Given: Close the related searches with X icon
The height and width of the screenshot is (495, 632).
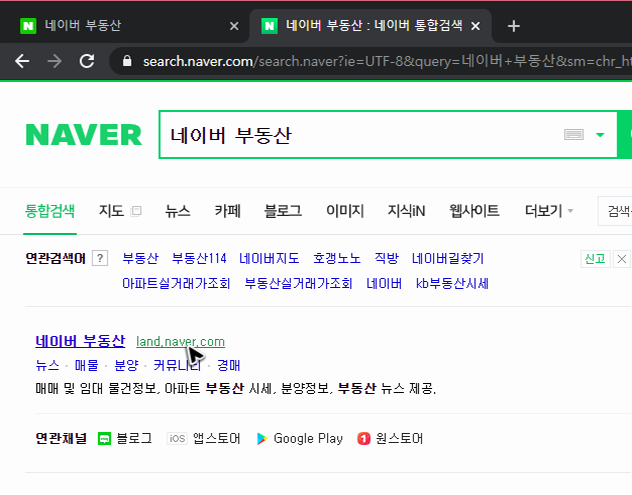Looking at the screenshot, I should click(x=622, y=259).
